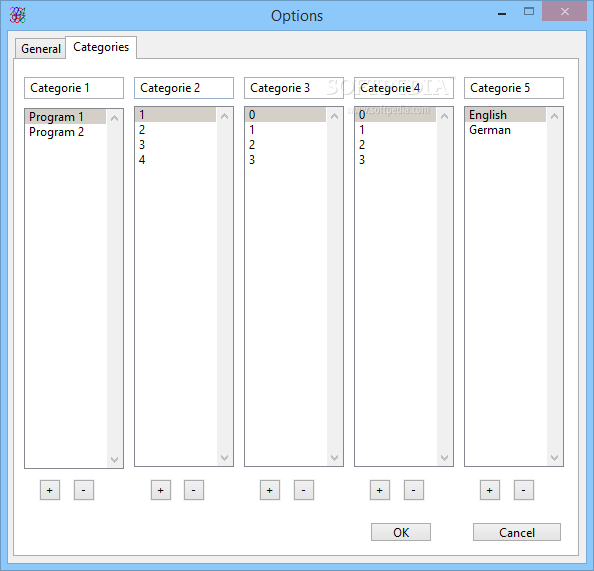
Task: Click the Categorie 2 list scroll down arrow
Action: point(224,458)
